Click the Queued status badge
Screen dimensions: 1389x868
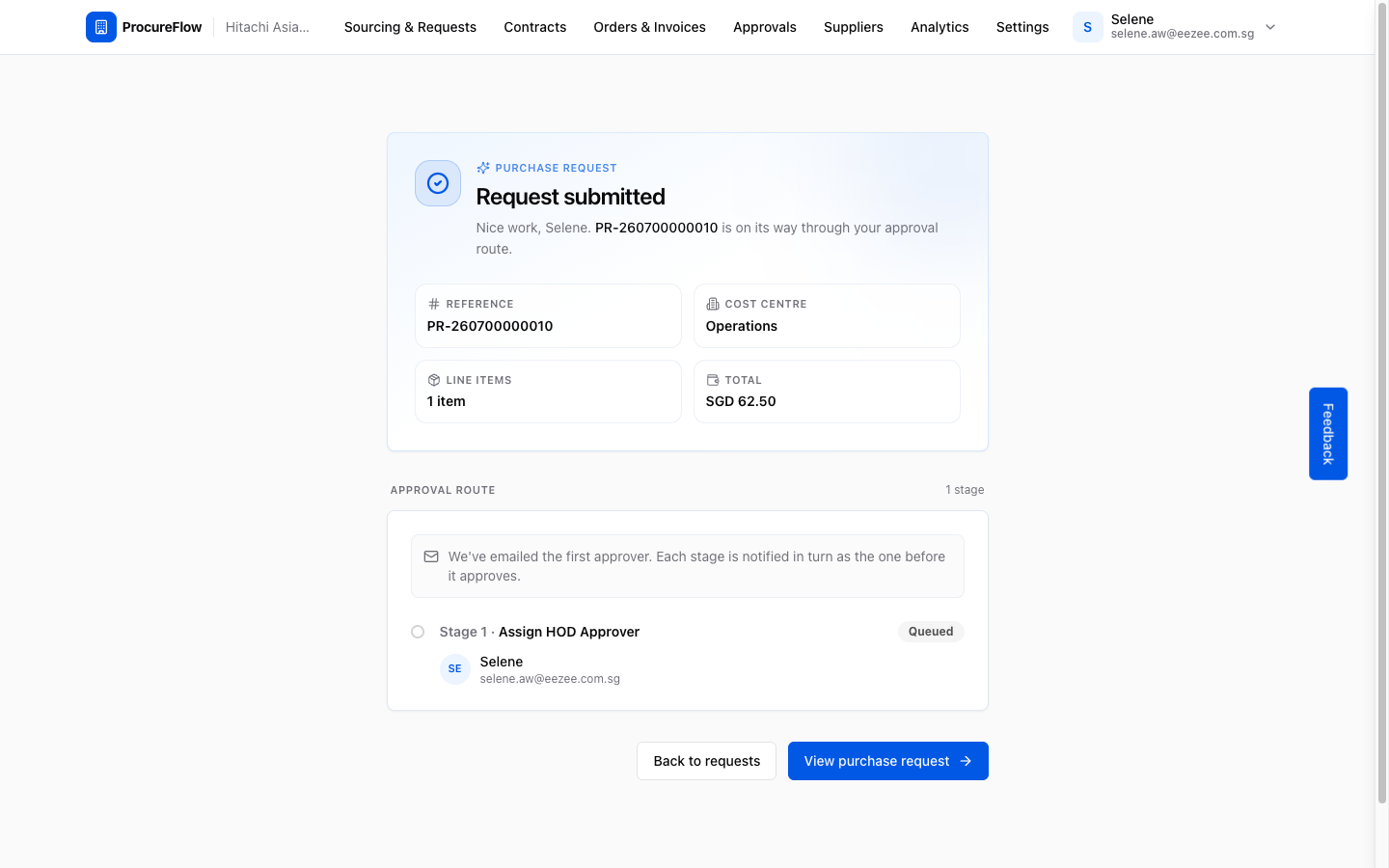point(931,632)
